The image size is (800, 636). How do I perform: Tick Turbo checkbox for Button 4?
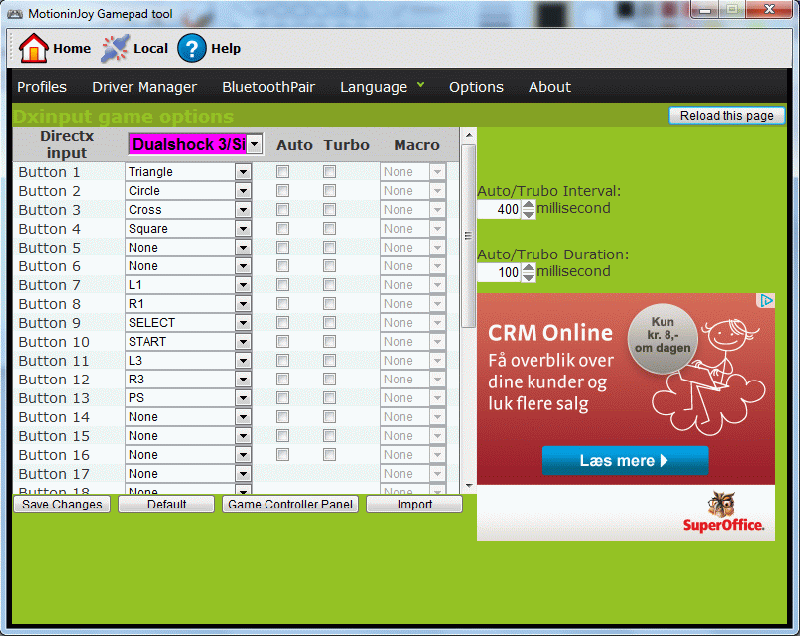330,228
